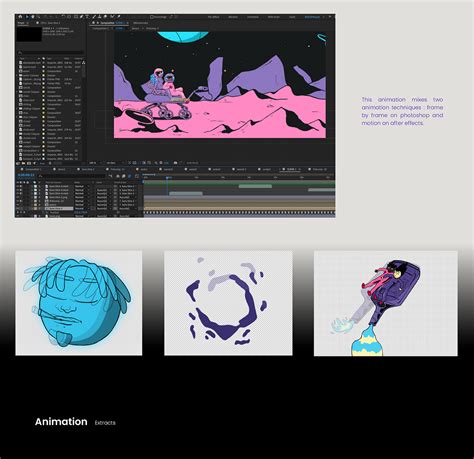Select the Clone Stamp tool

[100, 17]
